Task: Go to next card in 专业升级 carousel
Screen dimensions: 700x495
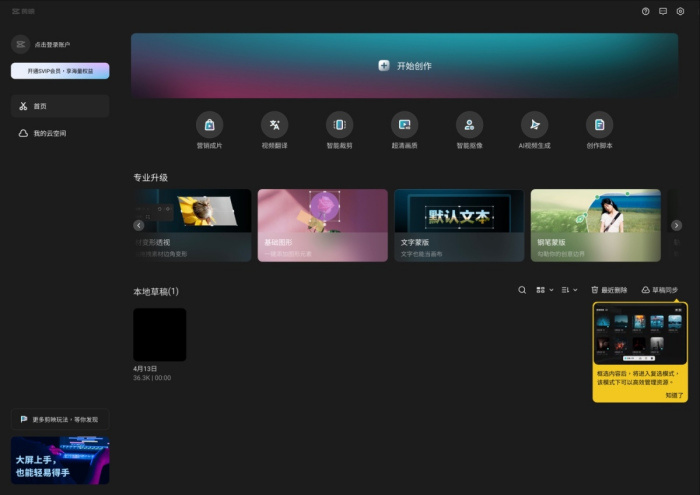Action: coord(676,225)
